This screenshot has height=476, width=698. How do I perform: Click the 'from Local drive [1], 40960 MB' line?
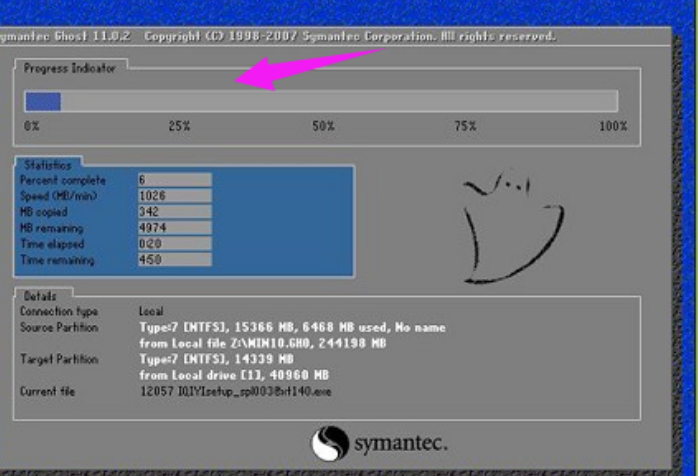point(234,375)
